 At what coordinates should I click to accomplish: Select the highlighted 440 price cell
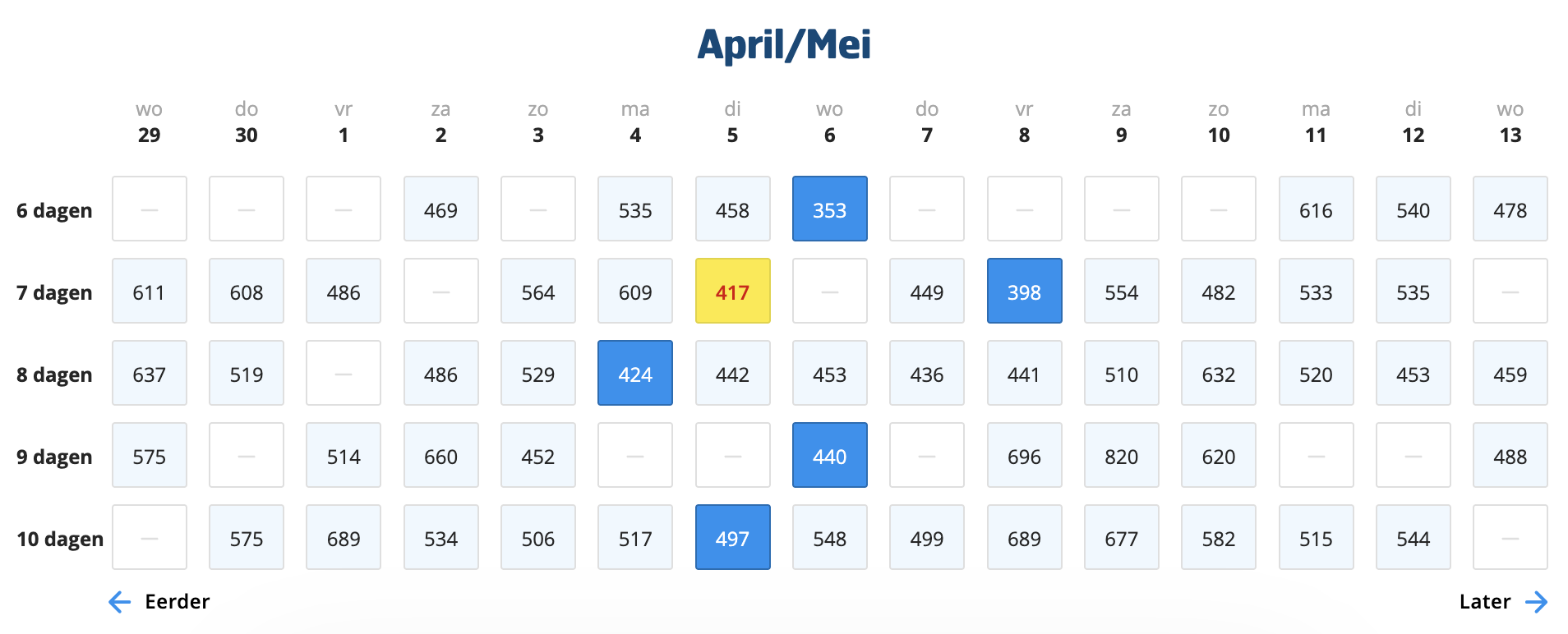829,456
